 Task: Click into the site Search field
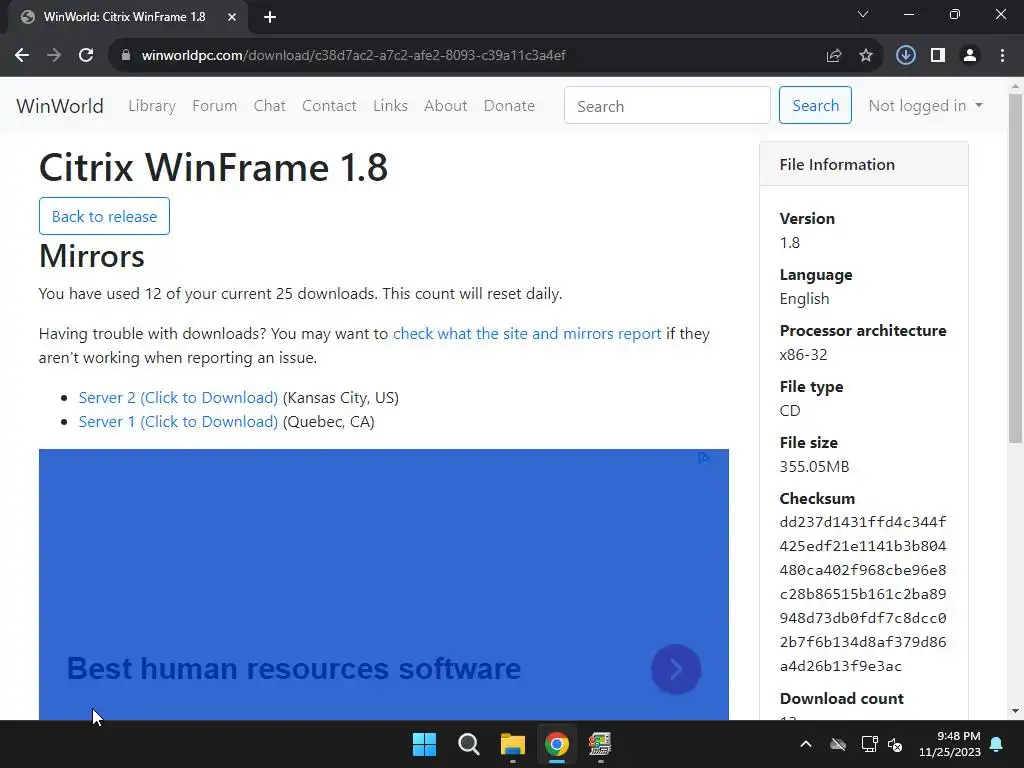pyautogui.click(x=667, y=106)
